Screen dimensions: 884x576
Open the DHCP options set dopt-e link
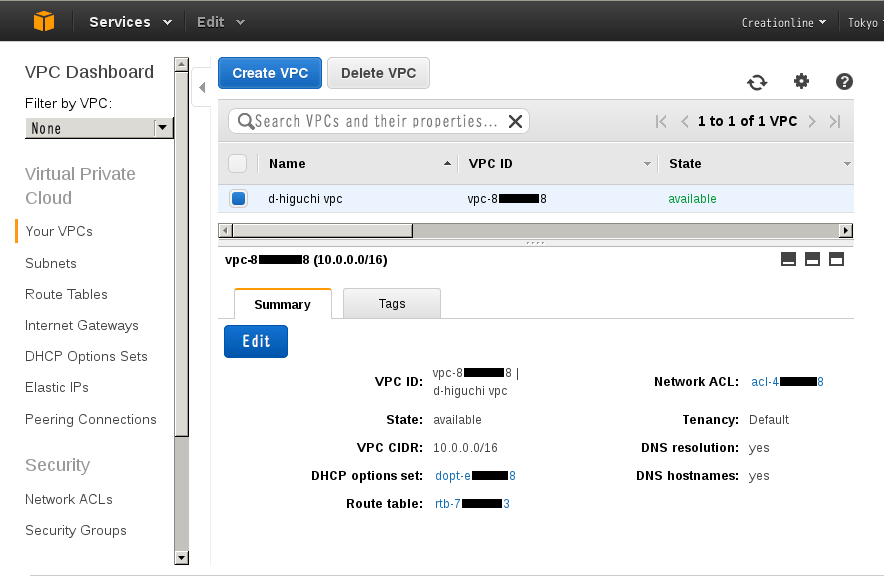[x=475, y=476]
